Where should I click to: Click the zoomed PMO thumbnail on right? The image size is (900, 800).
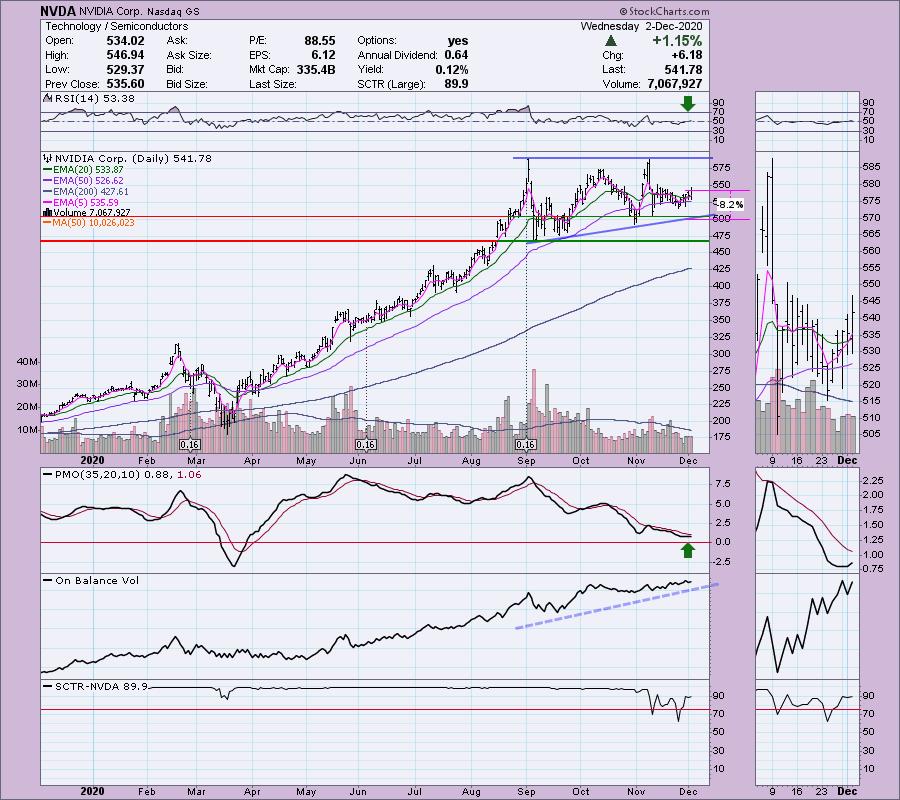tap(807, 521)
